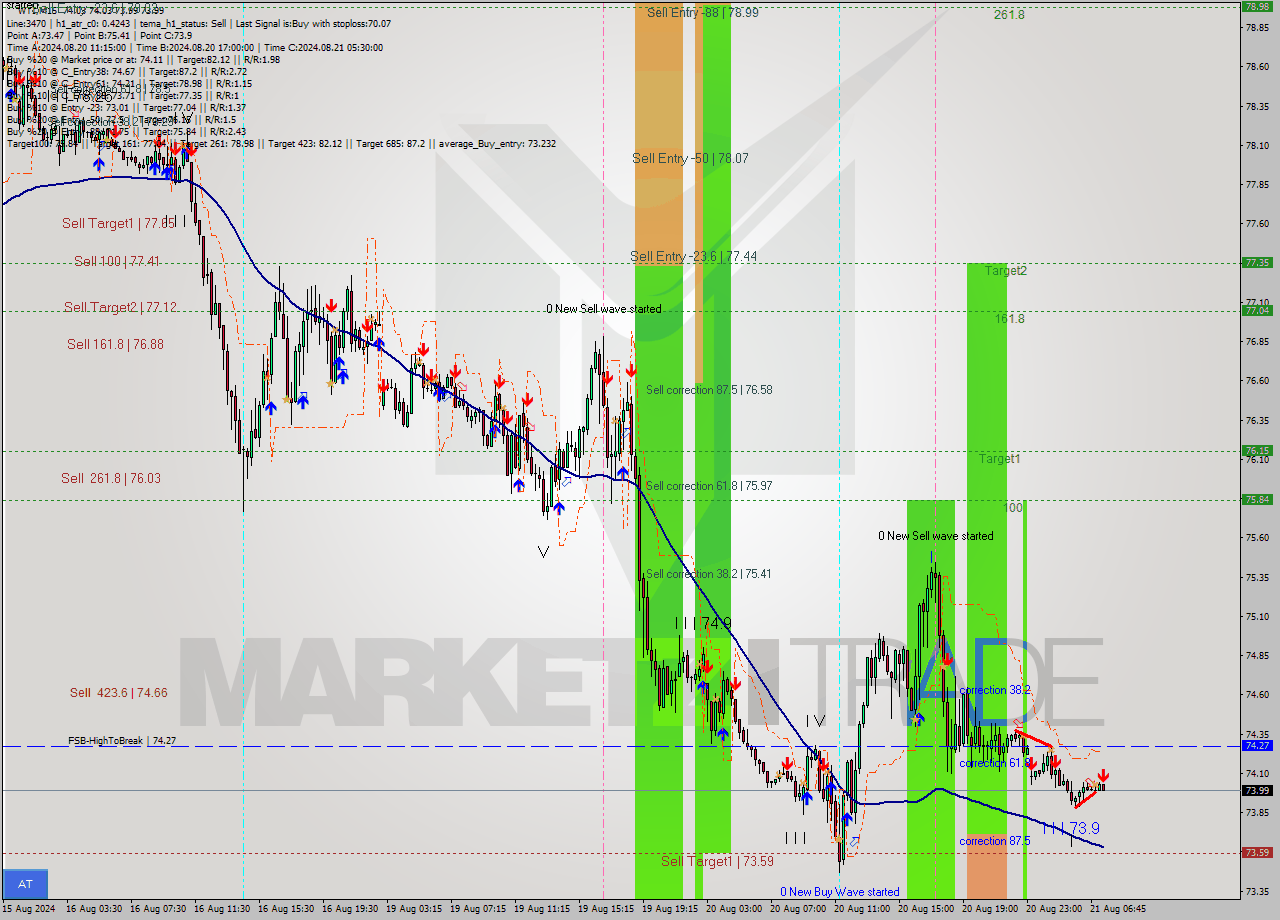This screenshot has width=1280, height=920.
Task: Click the 'Sell Target2 | 77.12' label
Action: coord(120,307)
